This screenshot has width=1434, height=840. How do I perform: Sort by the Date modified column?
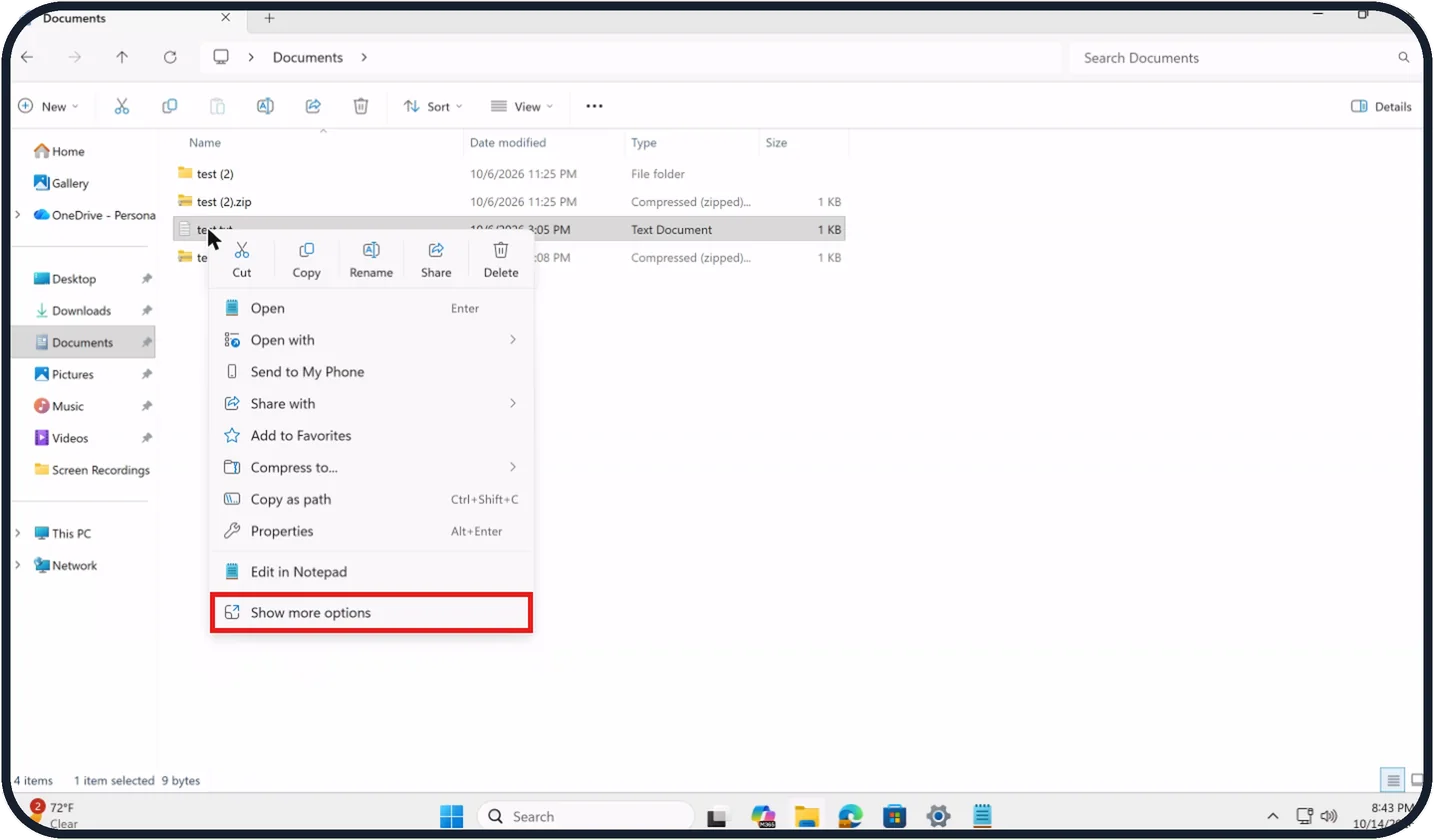(508, 143)
